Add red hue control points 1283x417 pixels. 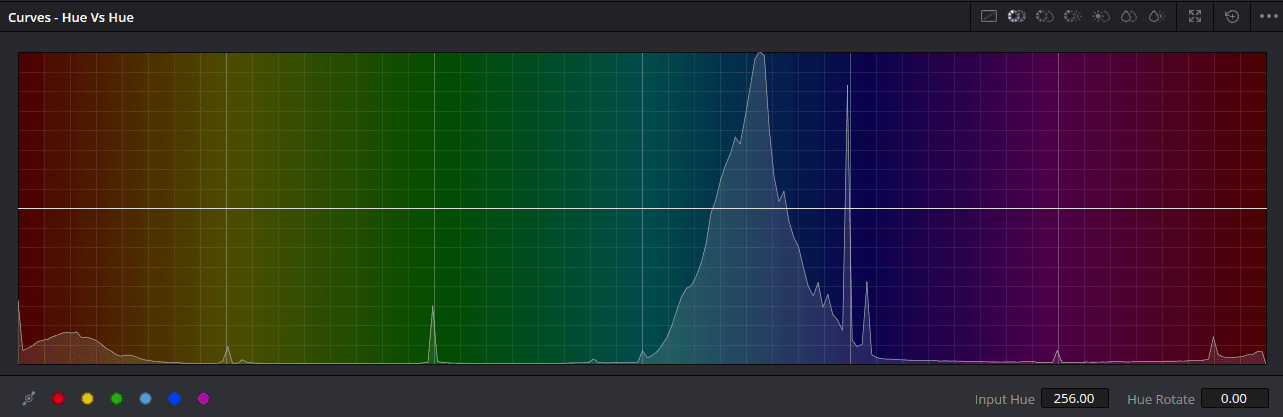[x=58, y=398]
